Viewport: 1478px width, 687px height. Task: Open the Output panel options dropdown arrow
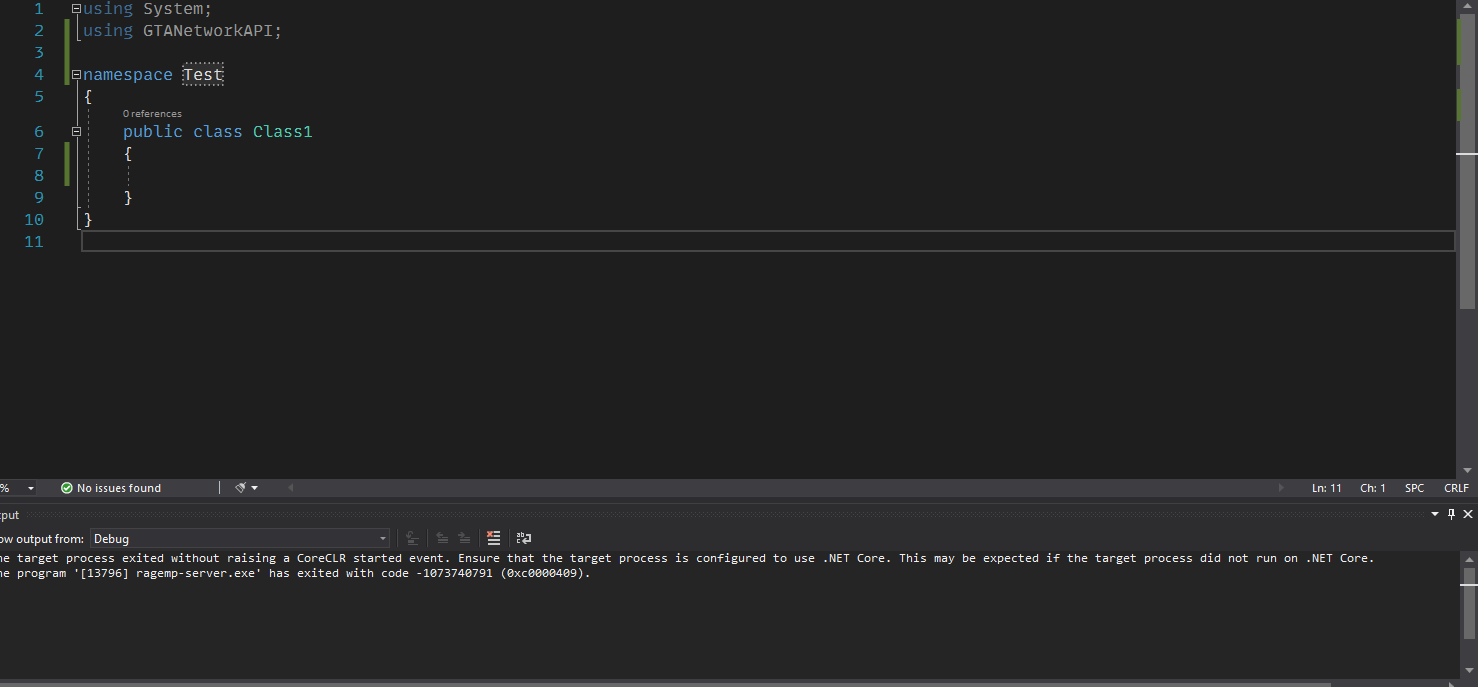[1436, 514]
